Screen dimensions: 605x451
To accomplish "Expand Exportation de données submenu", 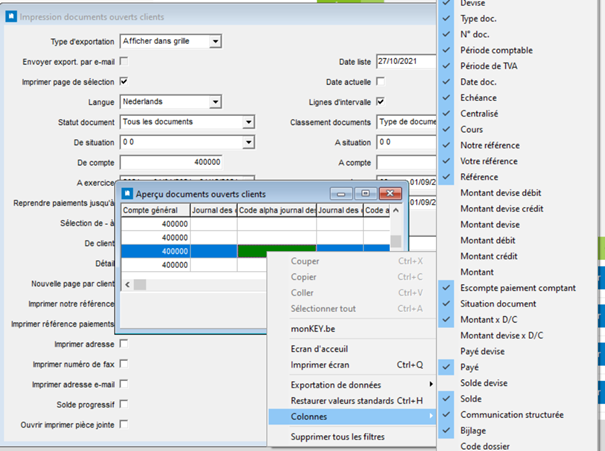I will (x=352, y=385).
